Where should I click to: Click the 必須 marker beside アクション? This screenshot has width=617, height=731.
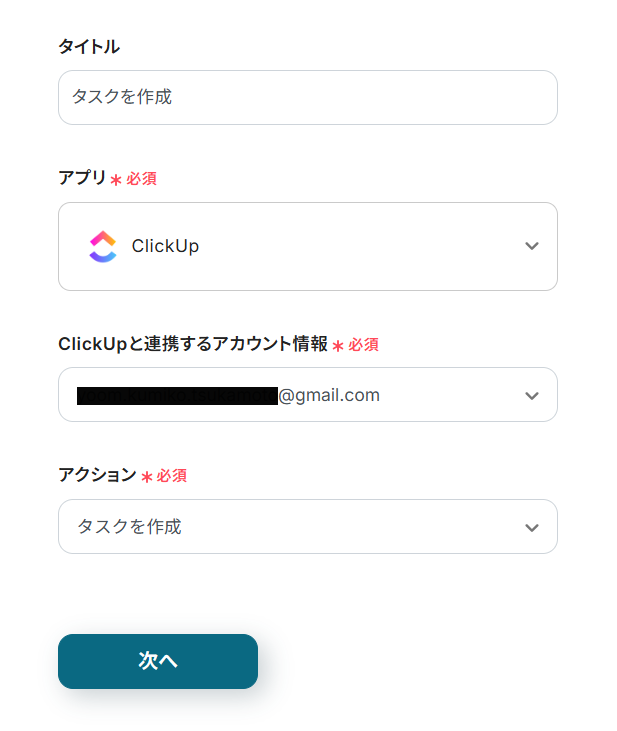point(171,476)
